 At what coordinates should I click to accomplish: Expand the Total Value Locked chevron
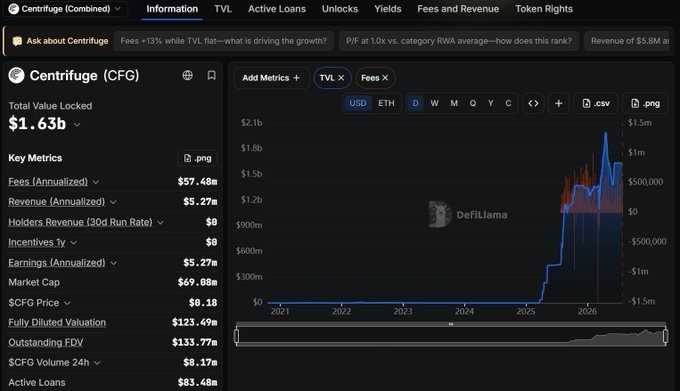77,125
